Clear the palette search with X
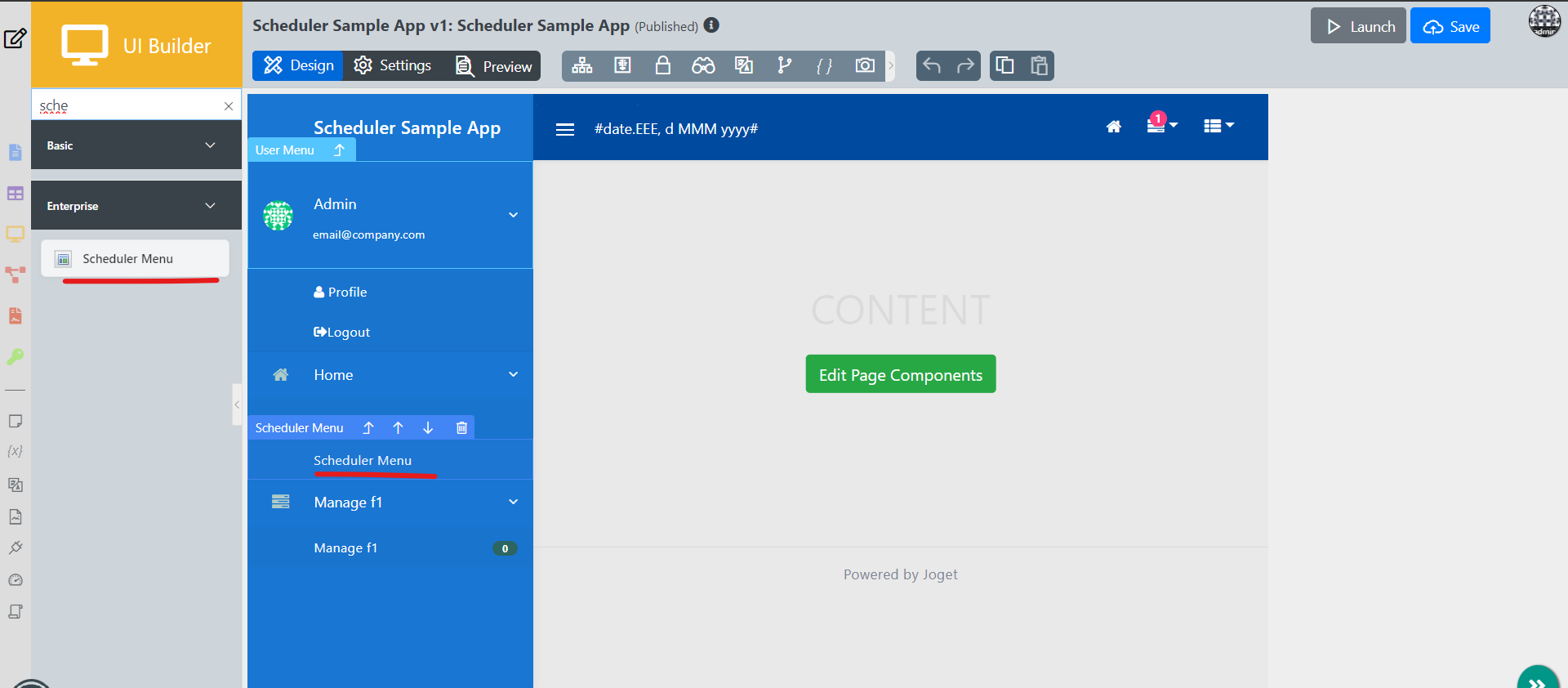This screenshot has width=1568, height=688. click(229, 105)
